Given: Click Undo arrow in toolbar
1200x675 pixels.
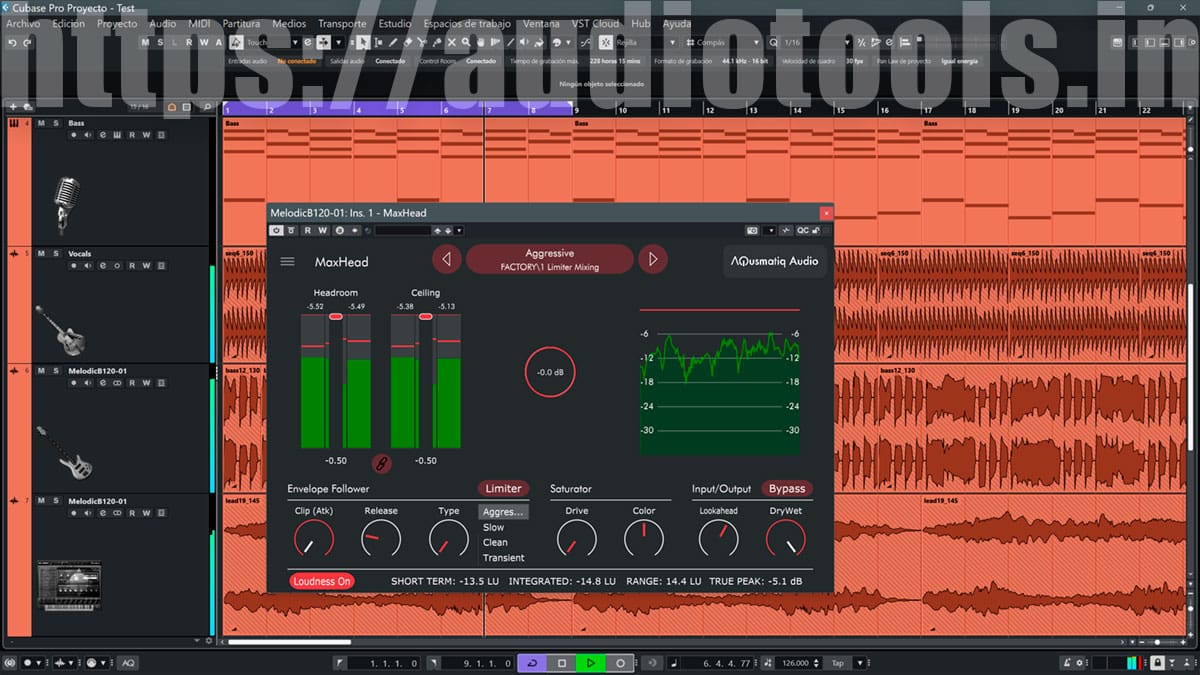Looking at the screenshot, I should [x=13, y=43].
